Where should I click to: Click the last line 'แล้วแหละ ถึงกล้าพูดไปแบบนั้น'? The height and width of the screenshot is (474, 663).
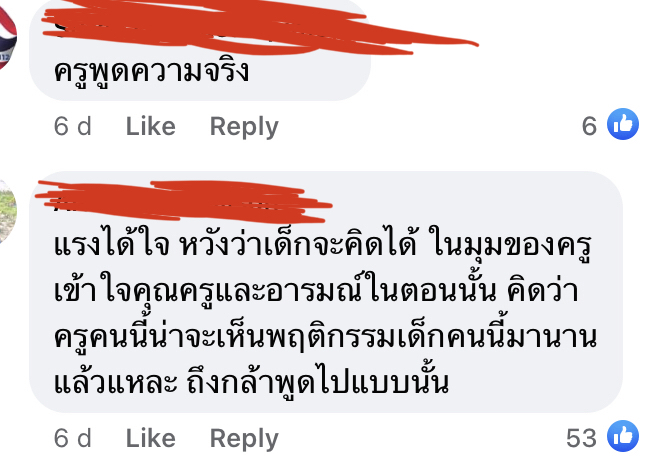point(251,382)
